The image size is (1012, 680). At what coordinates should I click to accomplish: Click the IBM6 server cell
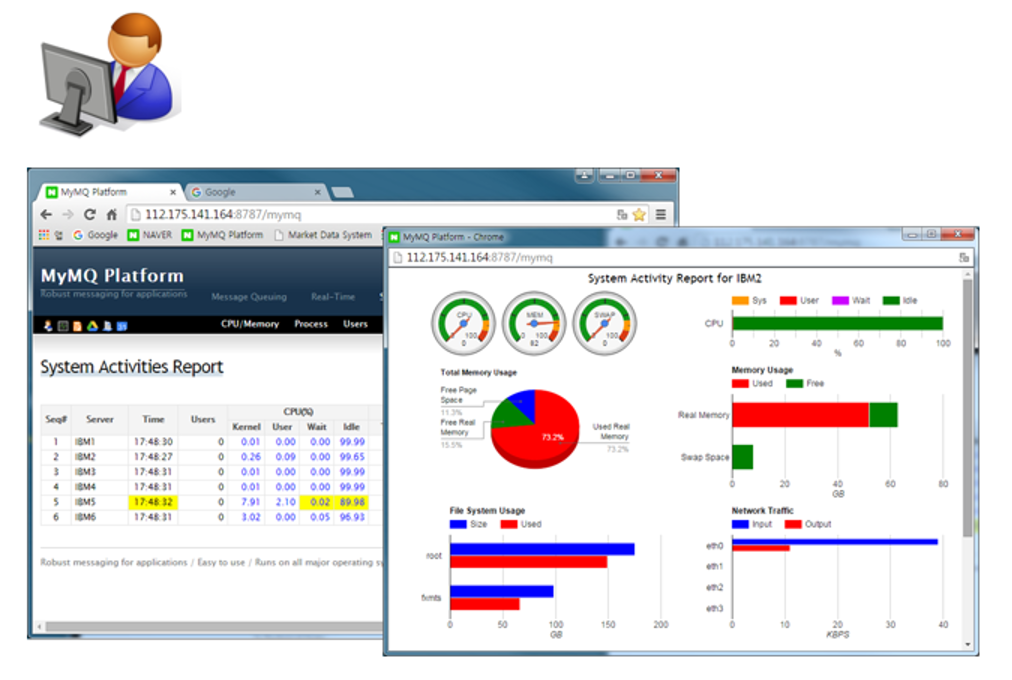click(x=99, y=517)
